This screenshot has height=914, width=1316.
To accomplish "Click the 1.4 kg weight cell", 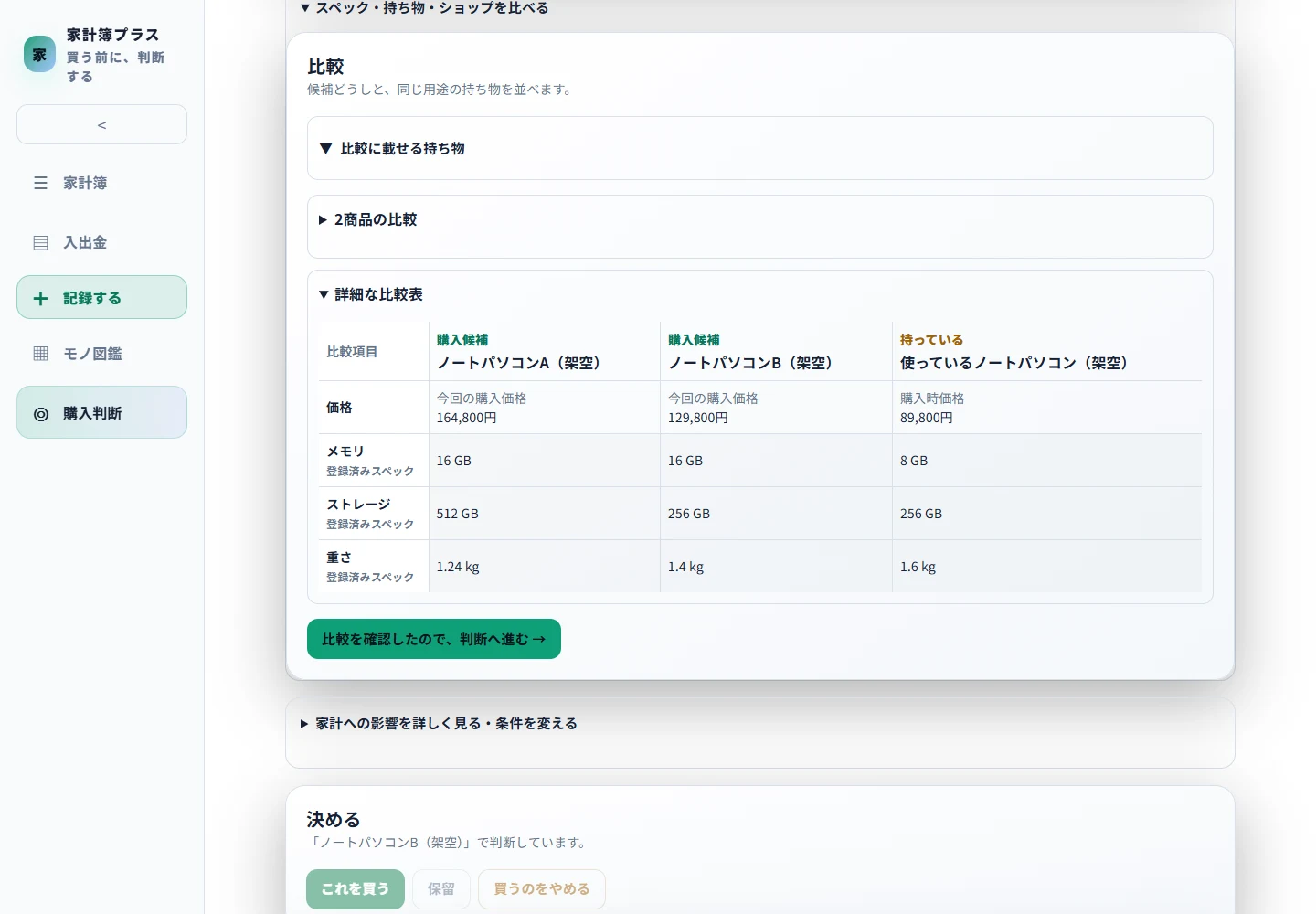I will 776,567.
